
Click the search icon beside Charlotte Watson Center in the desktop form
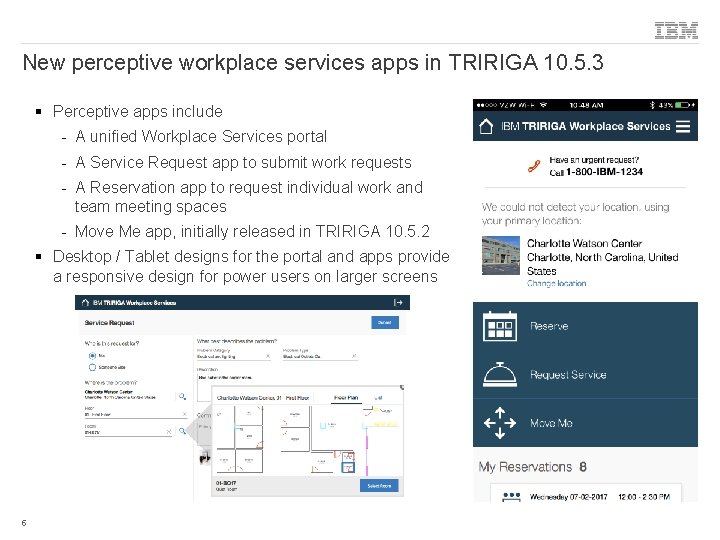[x=182, y=396]
